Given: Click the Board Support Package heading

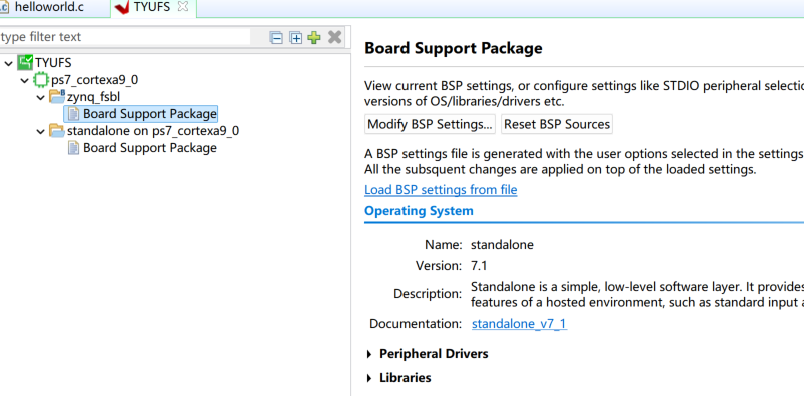Looking at the screenshot, I should click(453, 48).
